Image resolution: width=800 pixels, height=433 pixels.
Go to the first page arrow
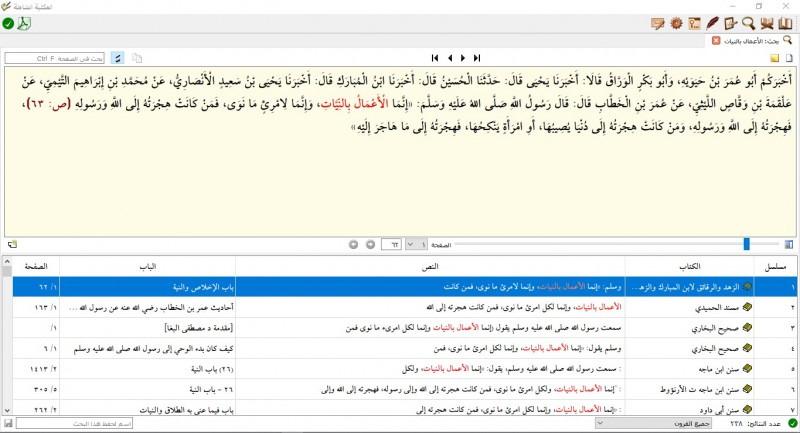click(x=435, y=58)
